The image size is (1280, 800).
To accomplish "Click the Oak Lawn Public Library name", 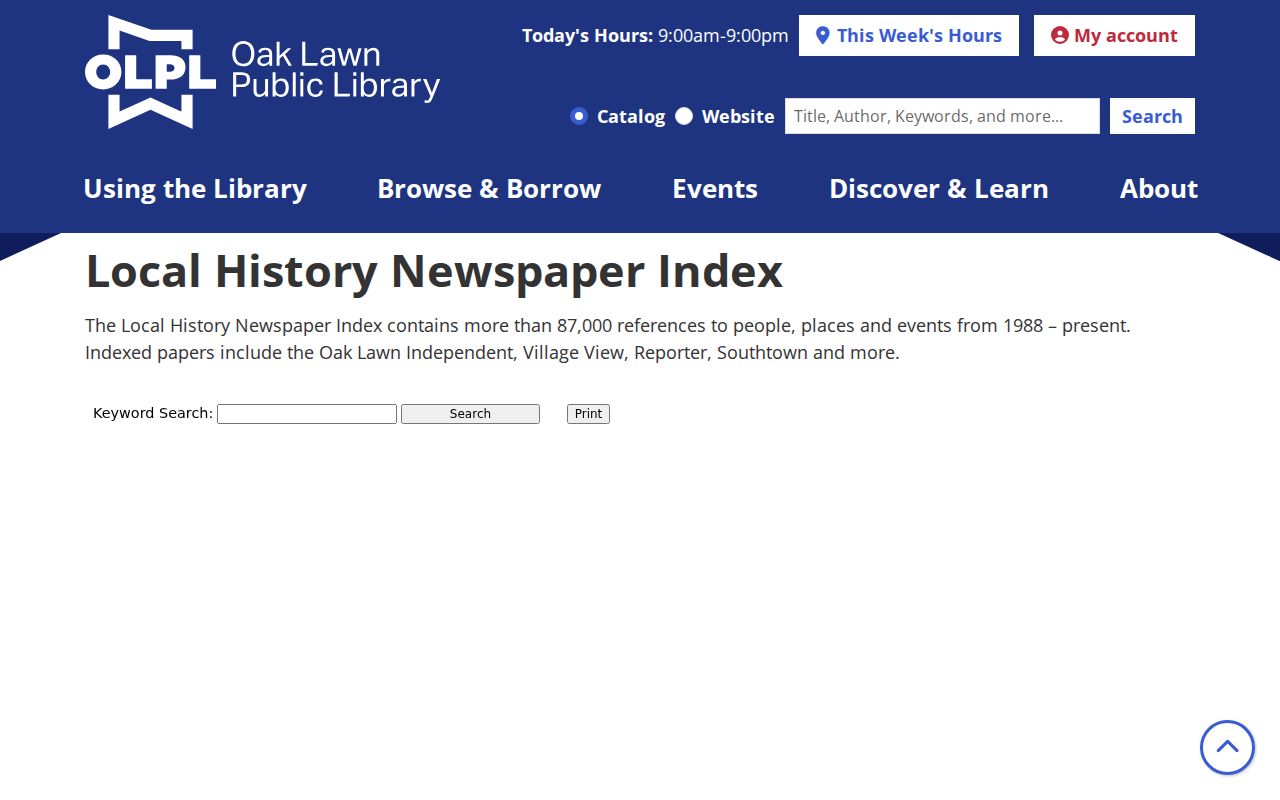I will click(335, 70).
